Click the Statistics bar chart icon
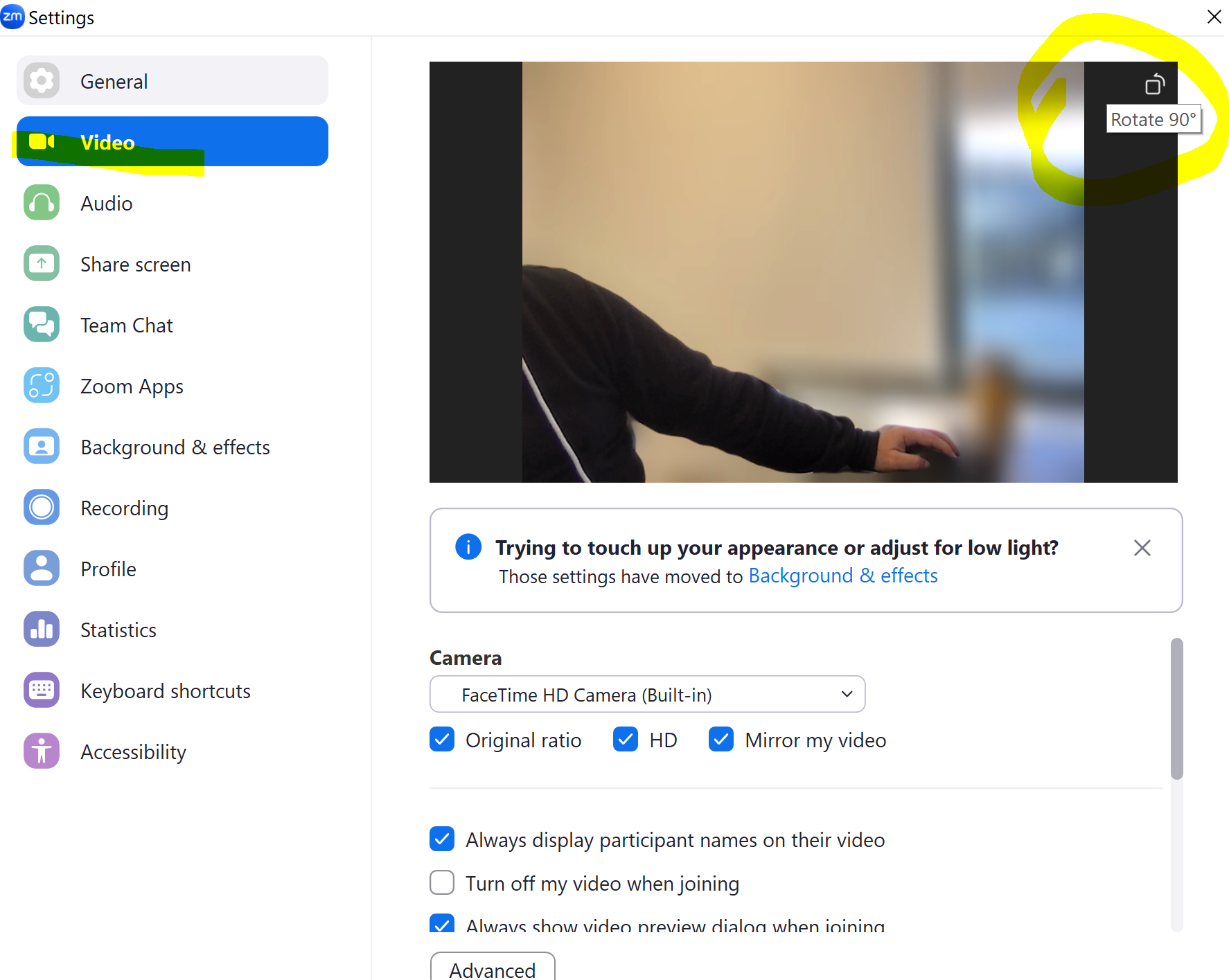The image size is (1229, 980). coord(42,630)
